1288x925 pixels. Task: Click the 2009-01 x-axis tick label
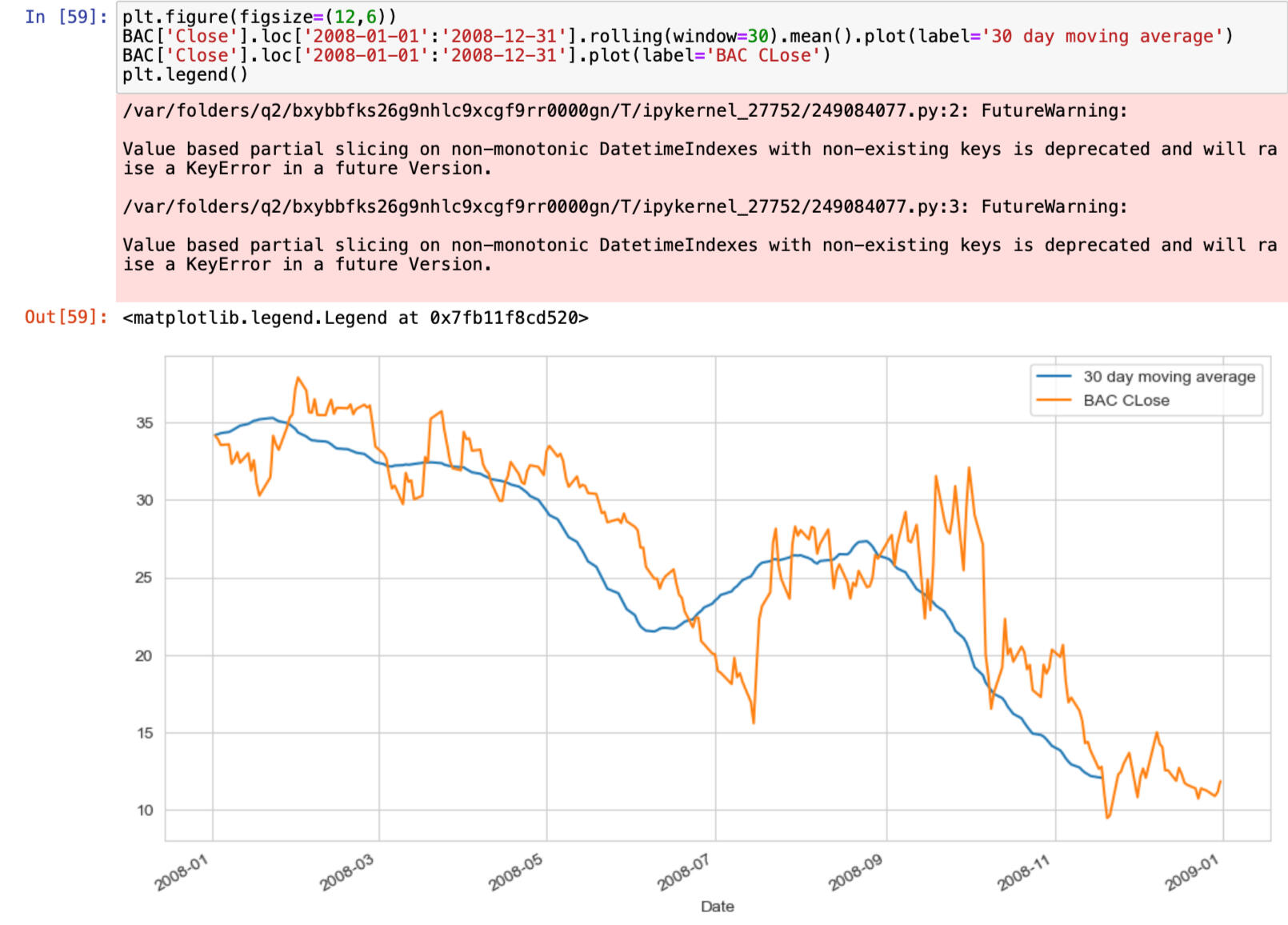(1191, 872)
